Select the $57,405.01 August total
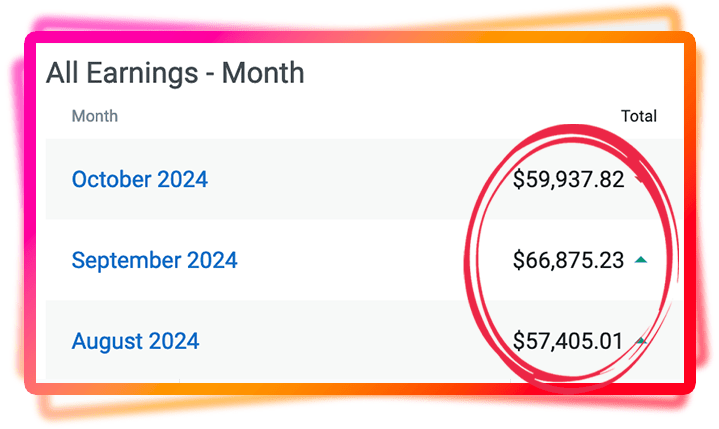The width and height of the screenshot is (719, 429). [568, 341]
